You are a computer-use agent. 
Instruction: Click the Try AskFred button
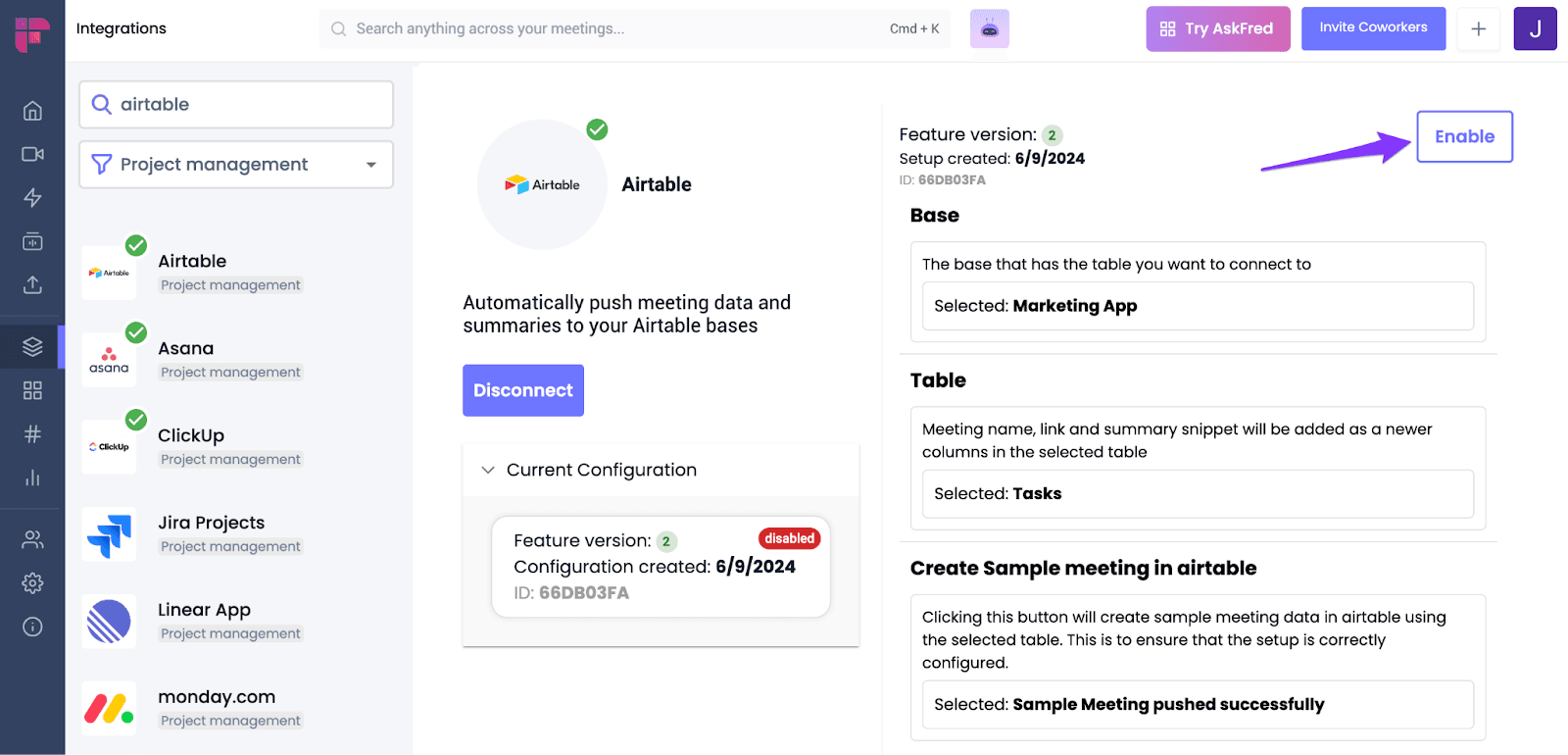click(x=1218, y=28)
